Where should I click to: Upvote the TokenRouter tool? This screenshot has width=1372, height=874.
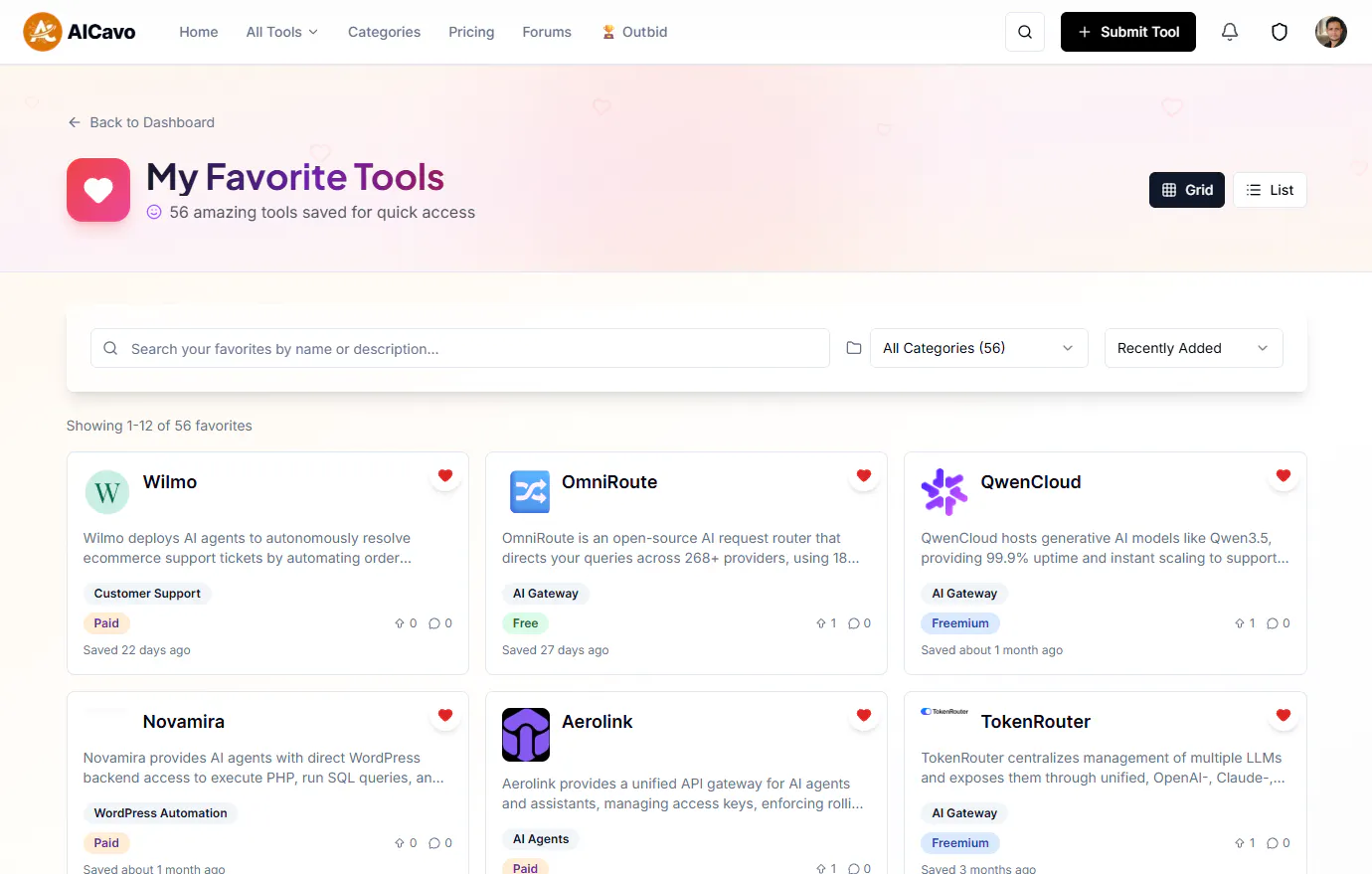click(1245, 843)
